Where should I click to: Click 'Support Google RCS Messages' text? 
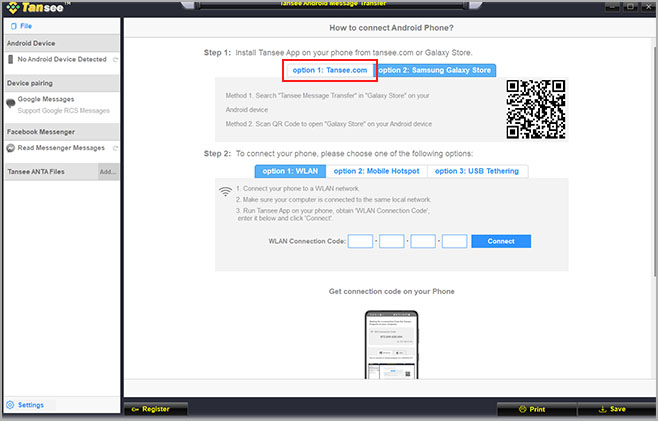[63, 111]
